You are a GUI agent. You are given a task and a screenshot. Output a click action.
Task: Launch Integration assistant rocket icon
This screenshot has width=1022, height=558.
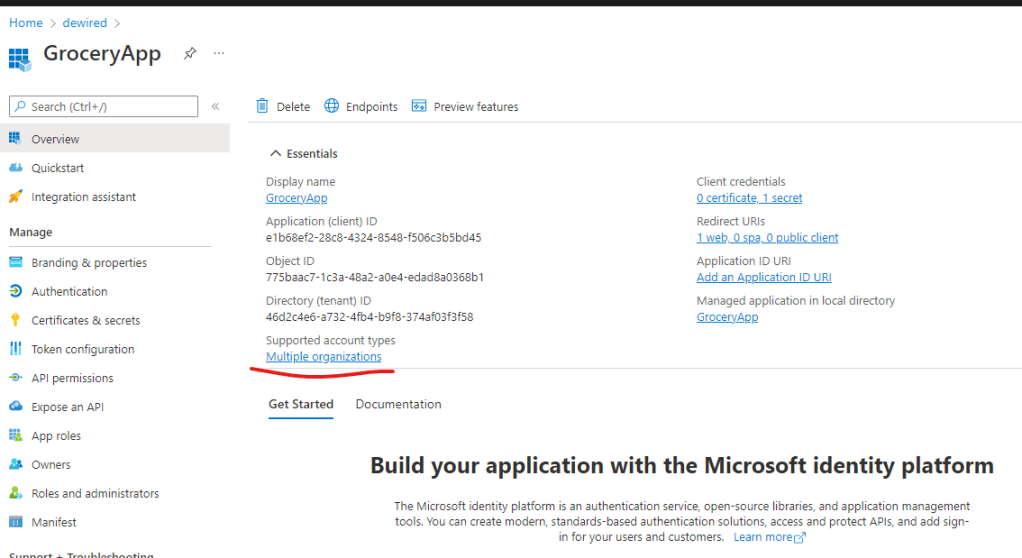pos(15,197)
